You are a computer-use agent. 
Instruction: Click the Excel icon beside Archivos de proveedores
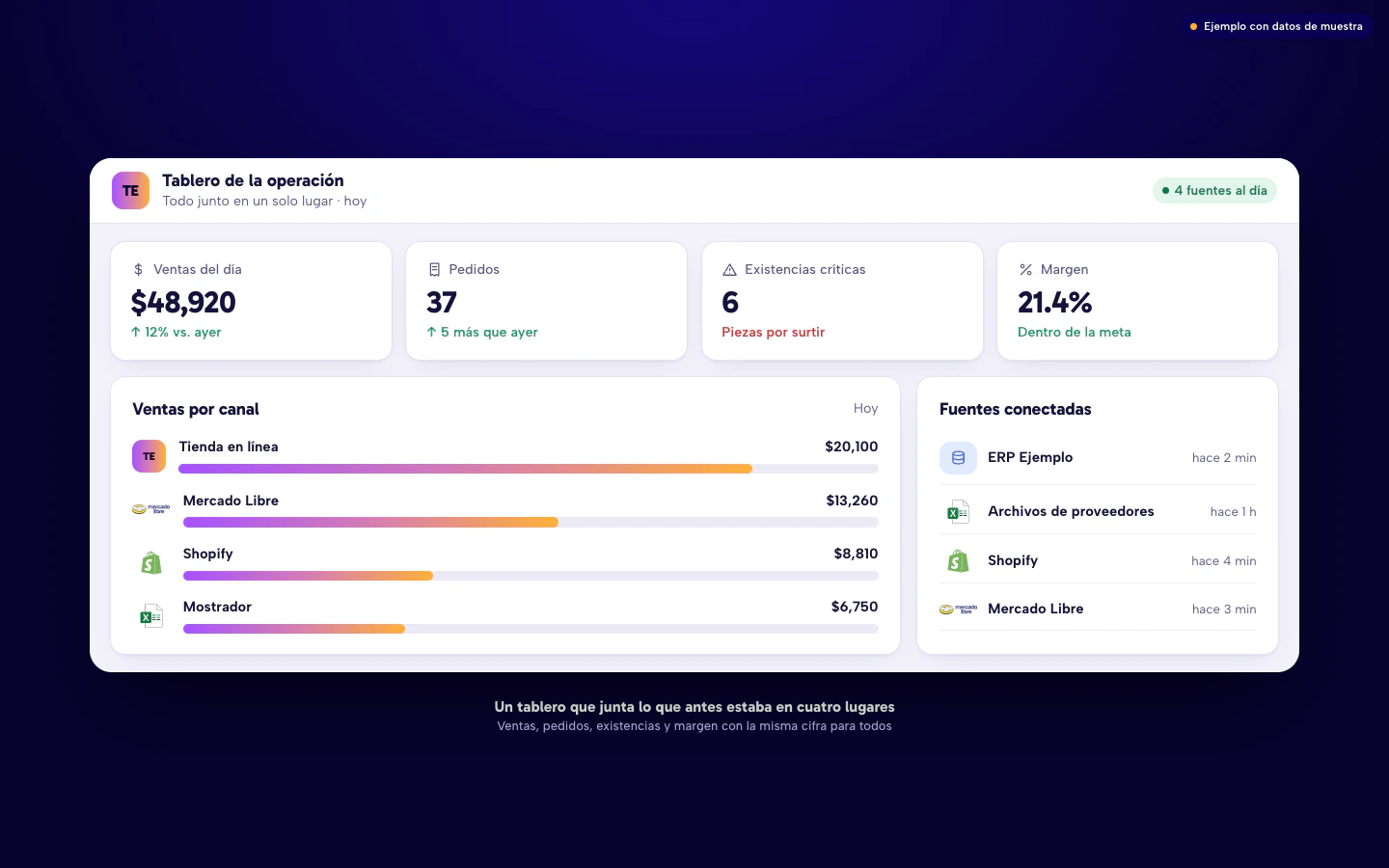(958, 511)
